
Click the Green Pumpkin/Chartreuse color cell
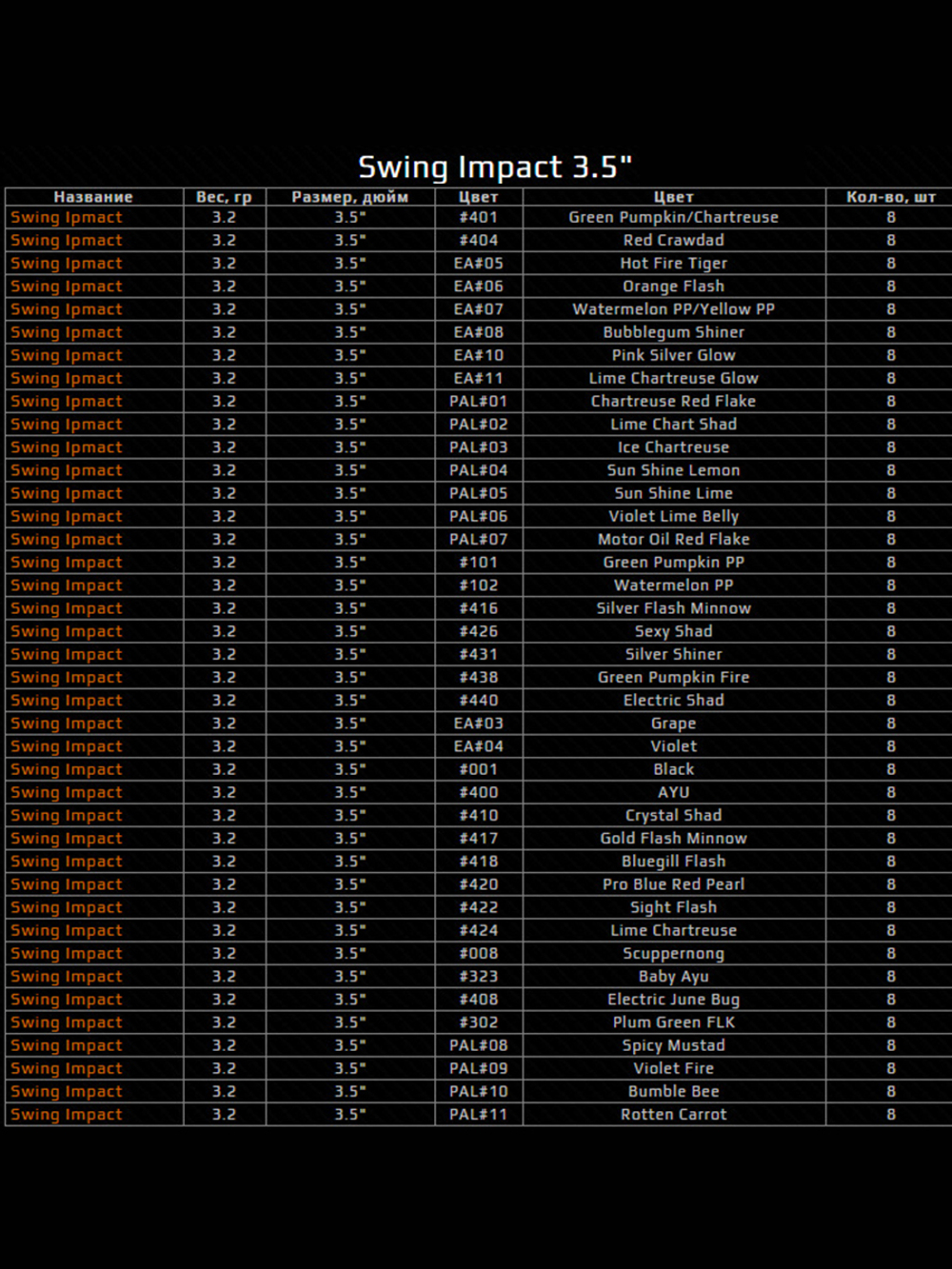click(674, 217)
